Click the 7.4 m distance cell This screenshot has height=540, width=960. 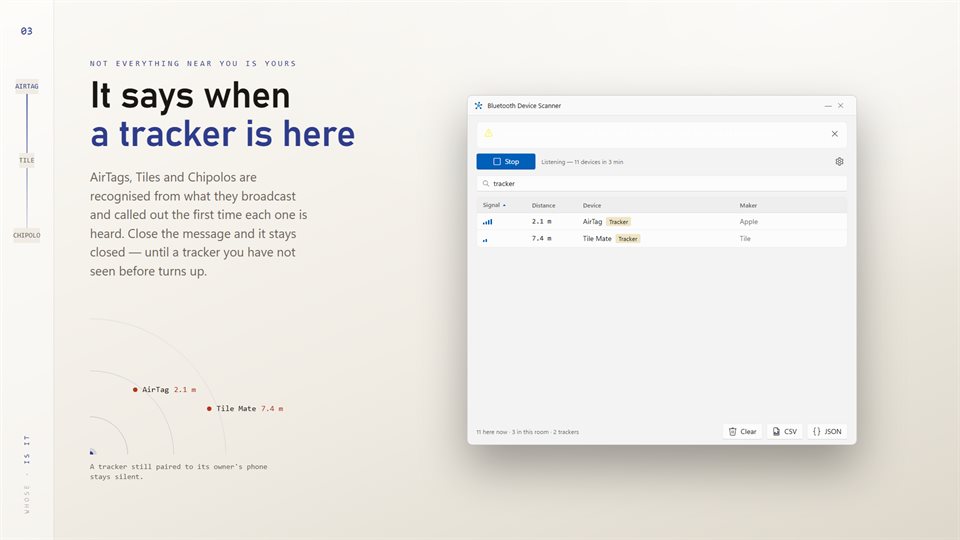coord(542,239)
